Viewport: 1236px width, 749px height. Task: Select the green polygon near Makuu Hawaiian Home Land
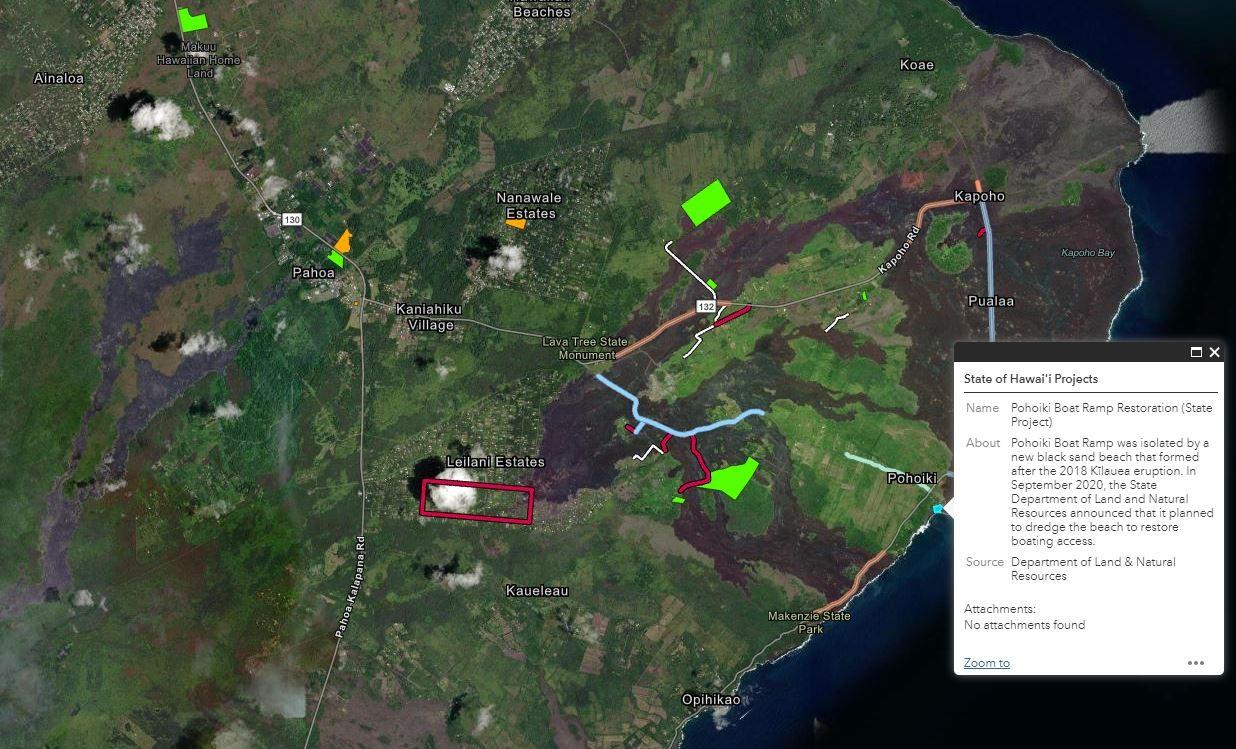click(x=192, y=20)
